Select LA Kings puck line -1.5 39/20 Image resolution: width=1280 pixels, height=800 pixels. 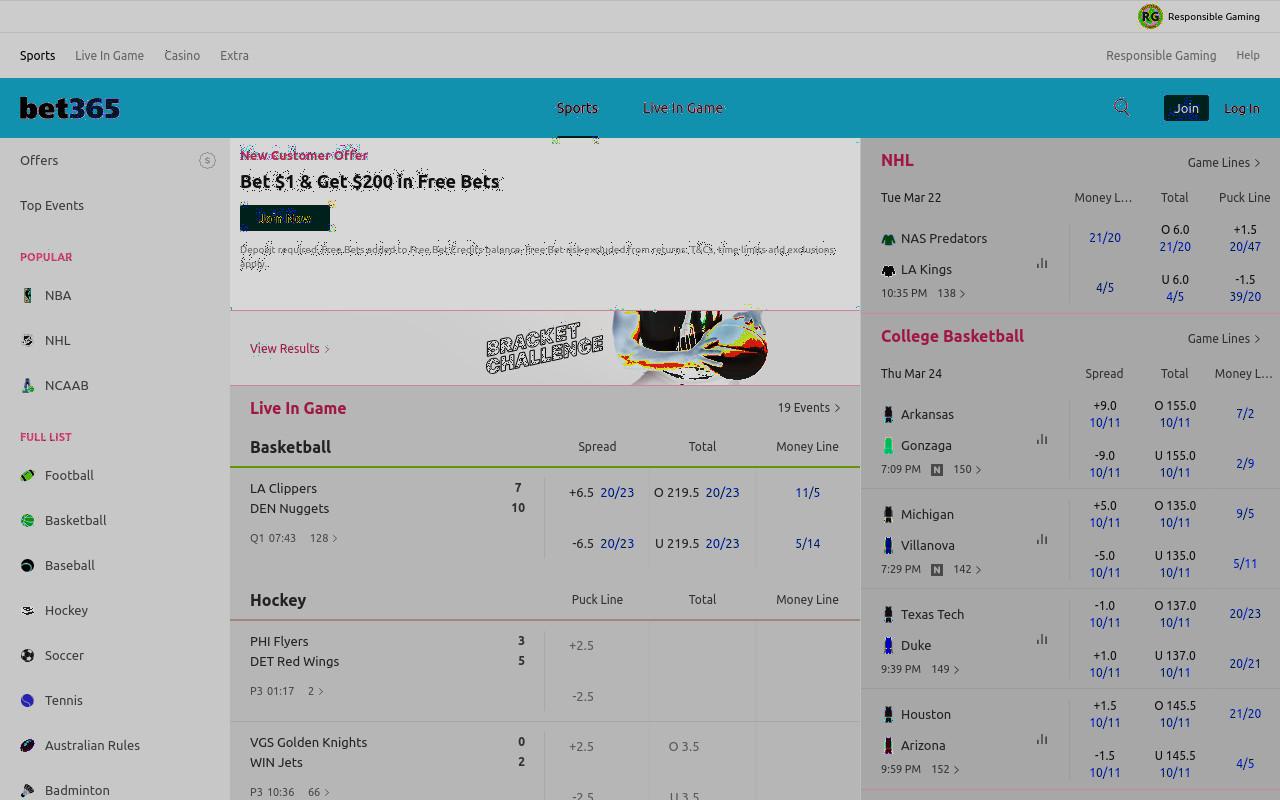click(x=1245, y=288)
